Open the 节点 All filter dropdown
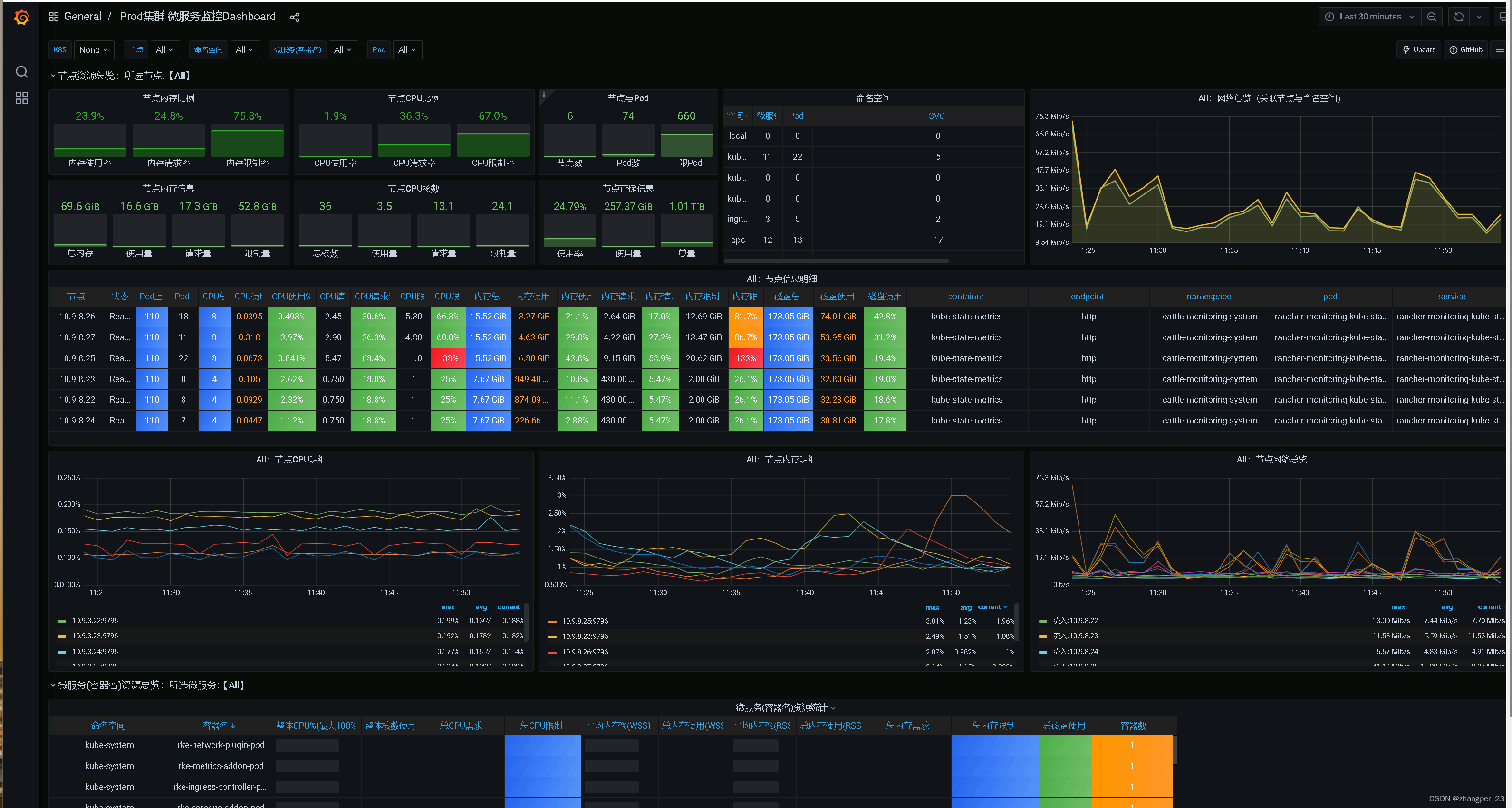 point(165,50)
